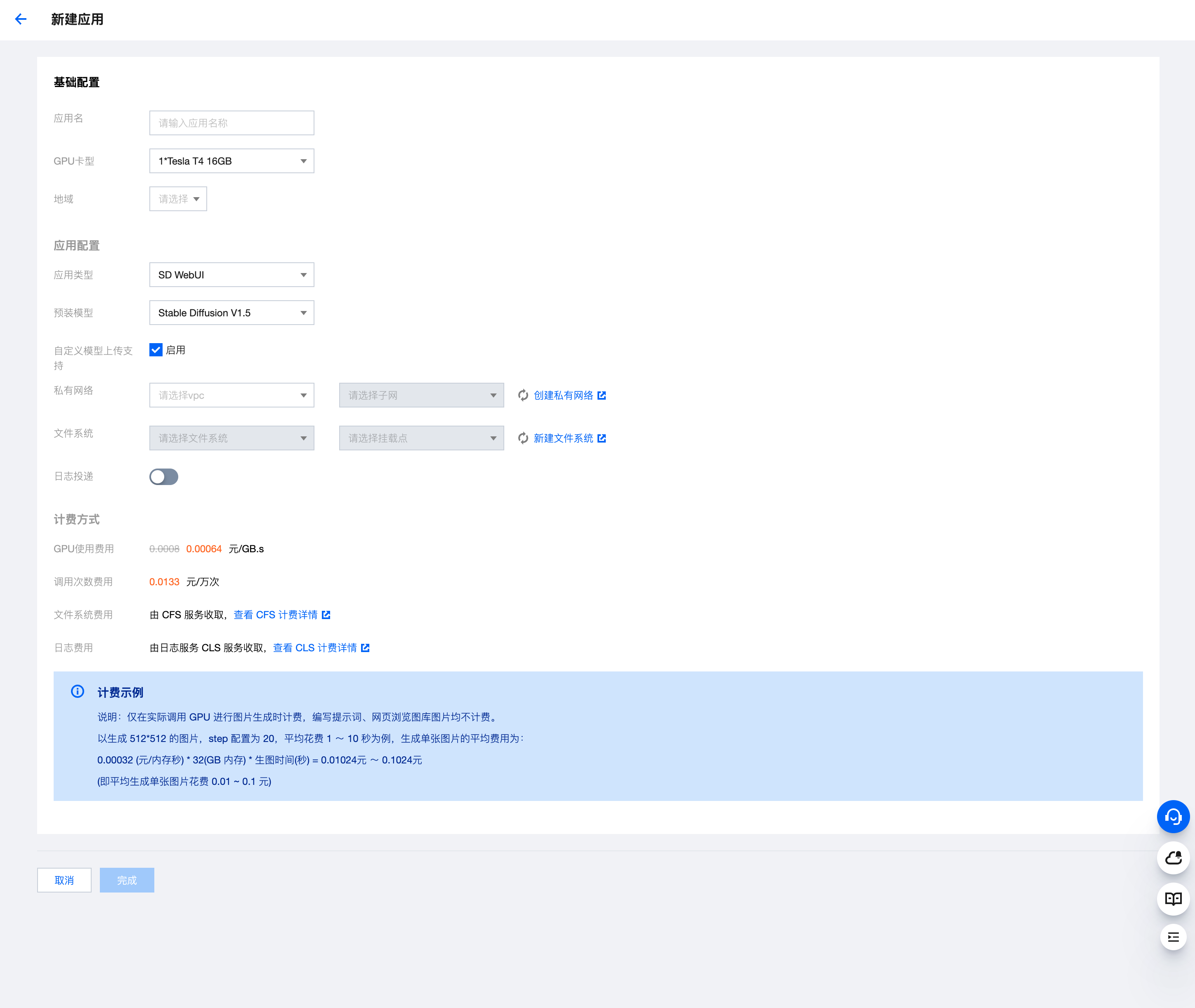
Task: Open the GPU卡型 Tesla T4 dropdown
Action: click(x=231, y=161)
